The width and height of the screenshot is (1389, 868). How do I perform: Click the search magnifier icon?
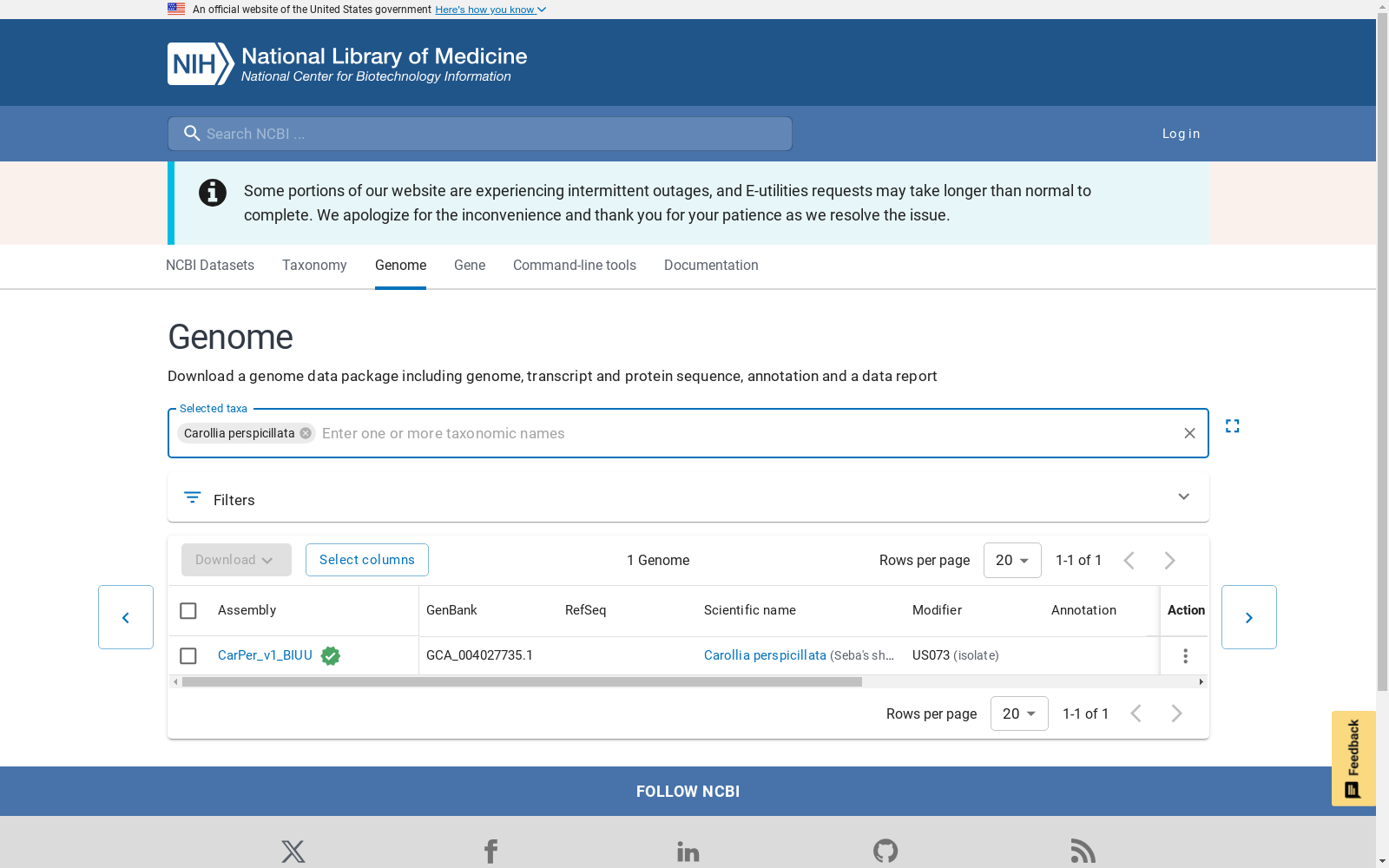coord(192,134)
